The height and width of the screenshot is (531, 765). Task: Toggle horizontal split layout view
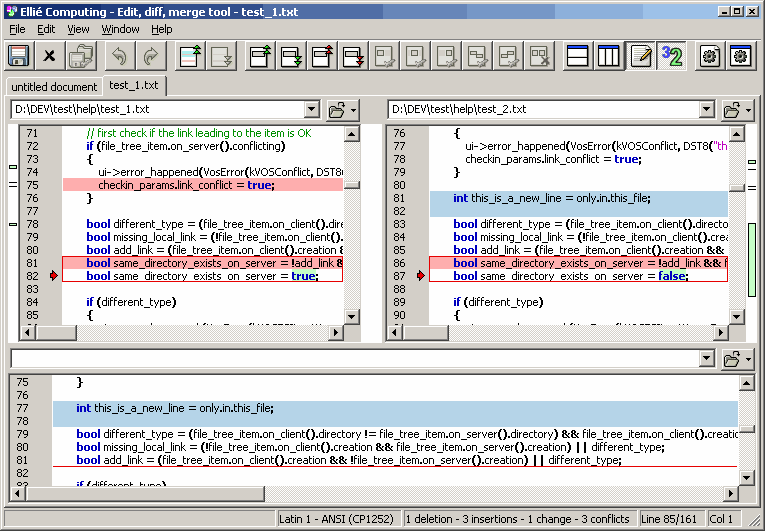(x=577, y=56)
